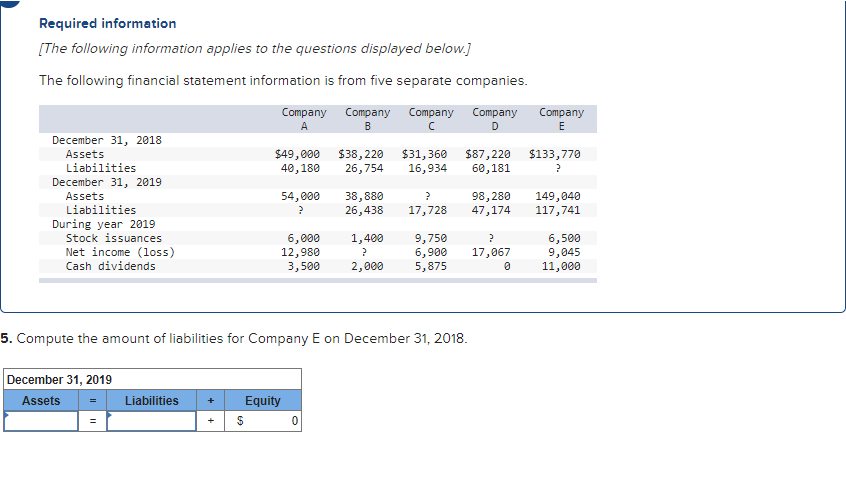Image resolution: width=846 pixels, height=497 pixels.
Task: Click the $38,220 assets value
Action: [x=361, y=154]
